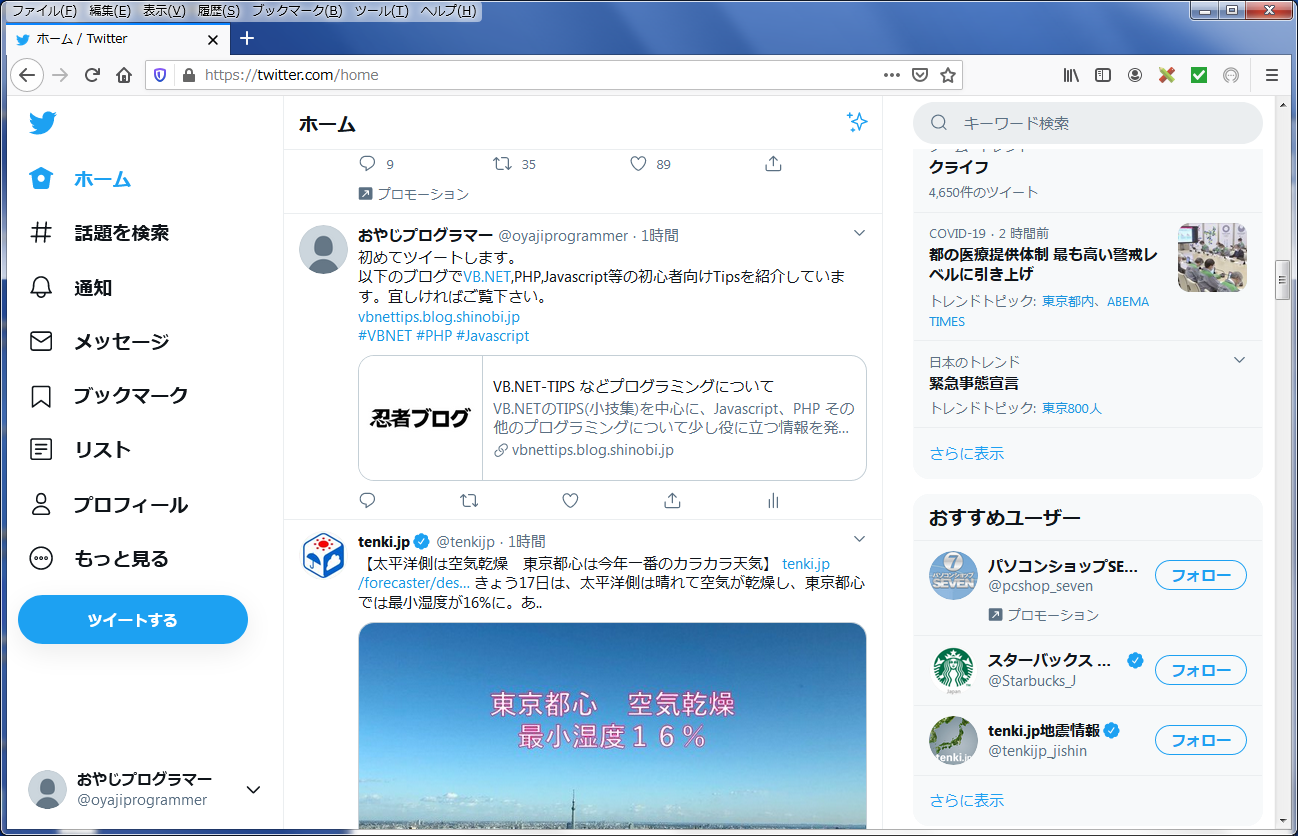Open Starbucks avatar in suggested users

953,670
